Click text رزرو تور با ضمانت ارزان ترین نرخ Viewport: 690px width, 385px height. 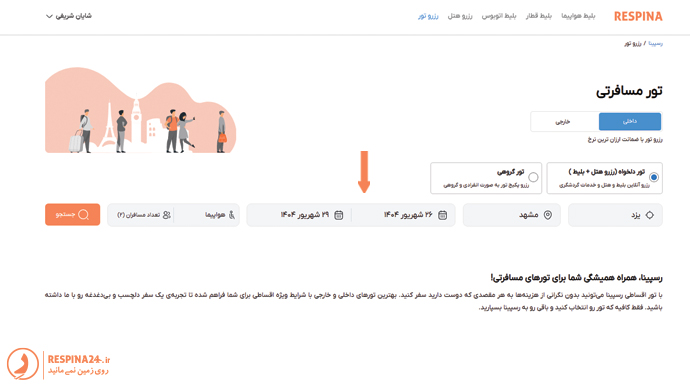pyautogui.click(x=625, y=139)
